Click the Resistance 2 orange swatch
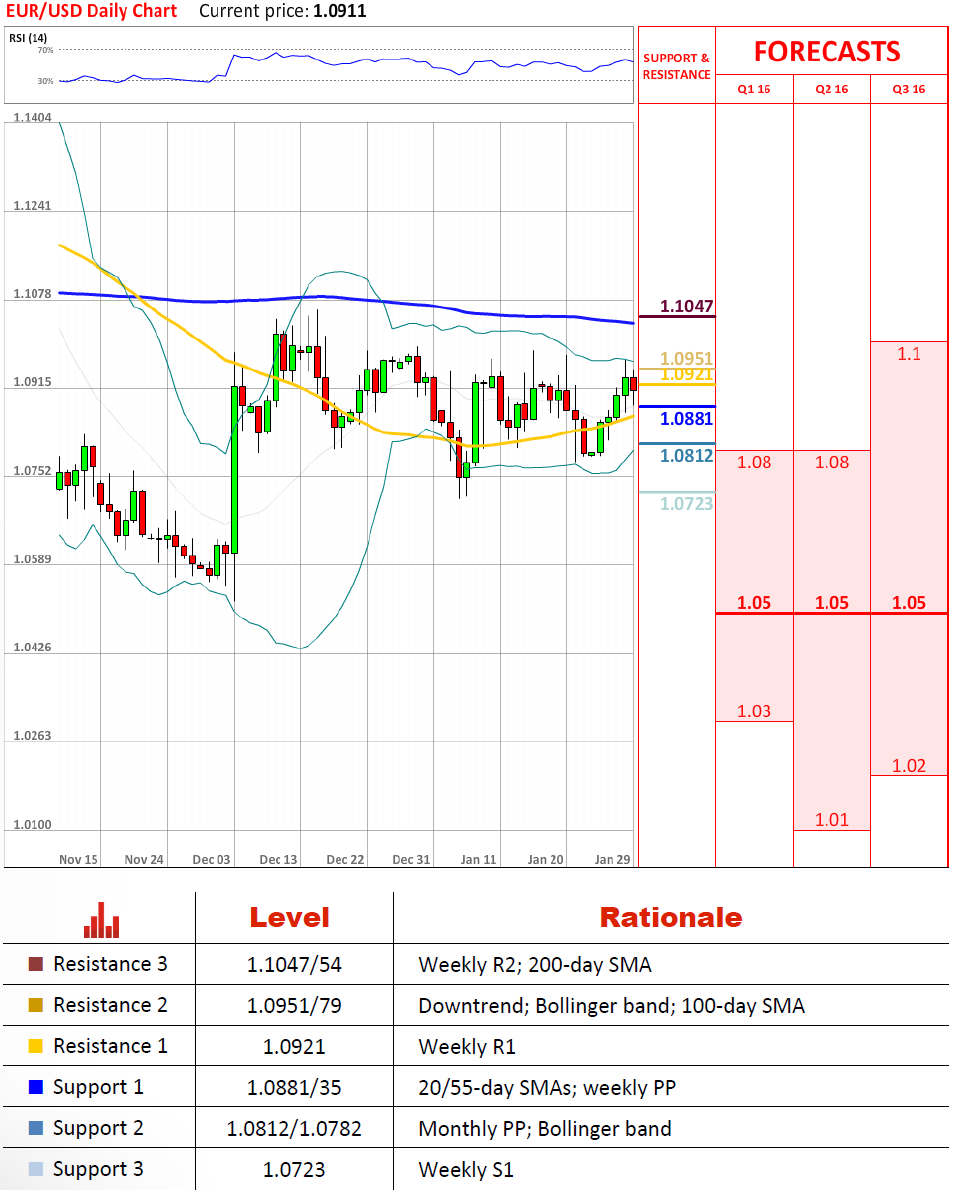This screenshot has width=955, height=1190. [36, 1005]
